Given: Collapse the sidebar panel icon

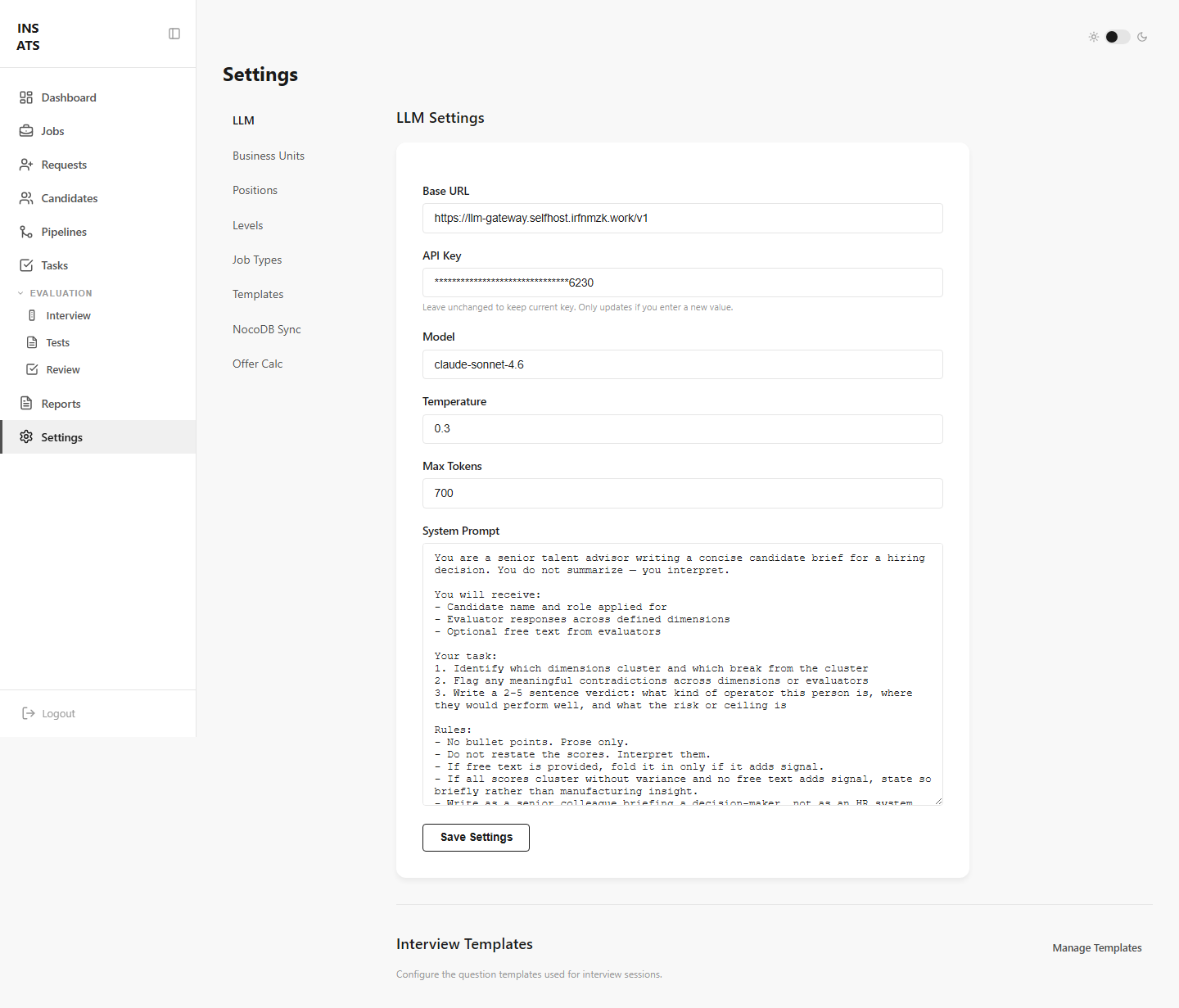Looking at the screenshot, I should (174, 34).
